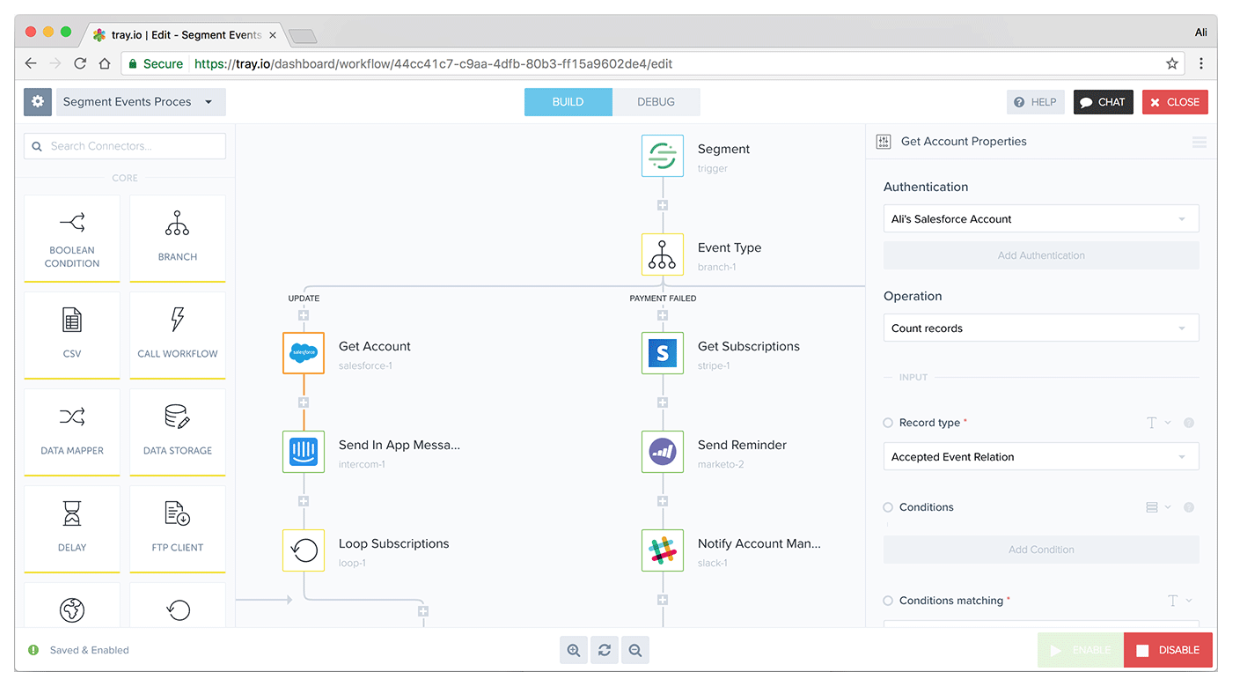
Task: Select the tray.io browser tab
Action: click(185, 35)
